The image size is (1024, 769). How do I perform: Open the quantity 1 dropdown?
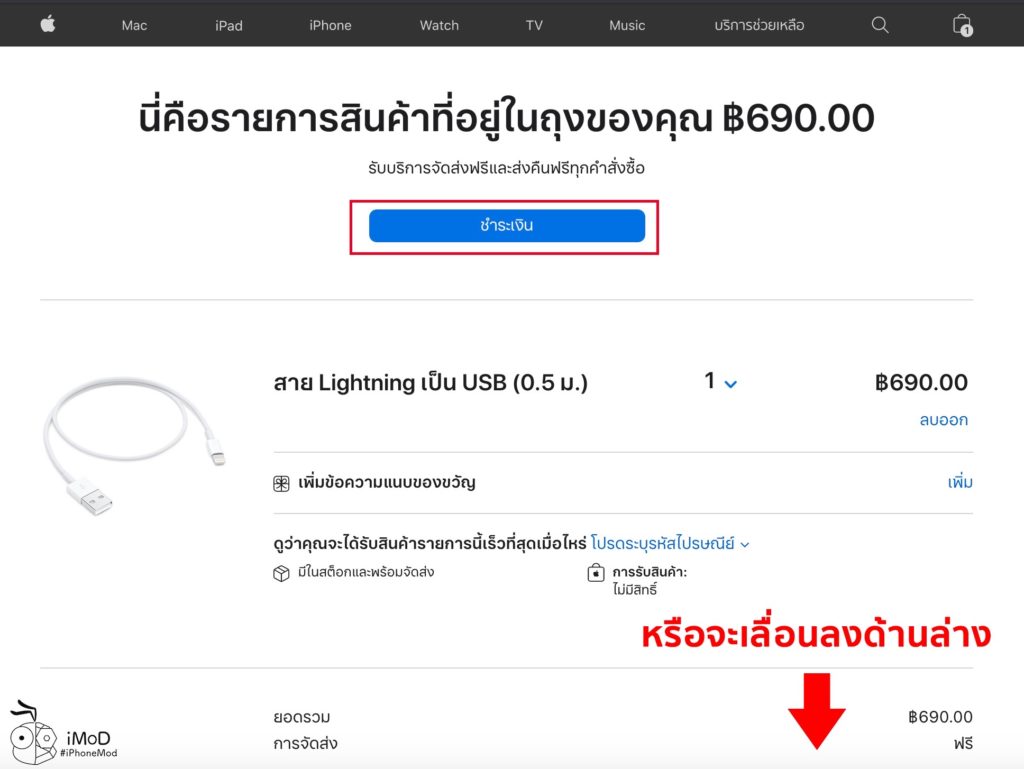pos(720,381)
